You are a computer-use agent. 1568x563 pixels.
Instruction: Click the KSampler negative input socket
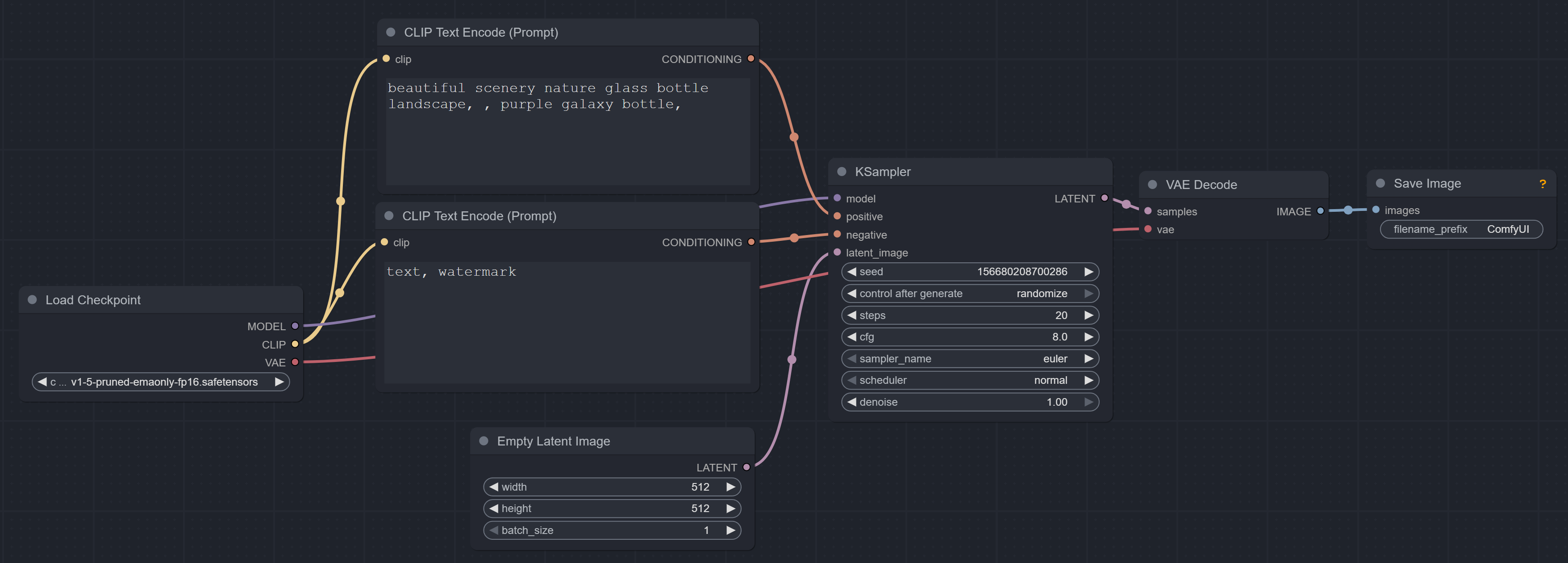tap(837, 235)
